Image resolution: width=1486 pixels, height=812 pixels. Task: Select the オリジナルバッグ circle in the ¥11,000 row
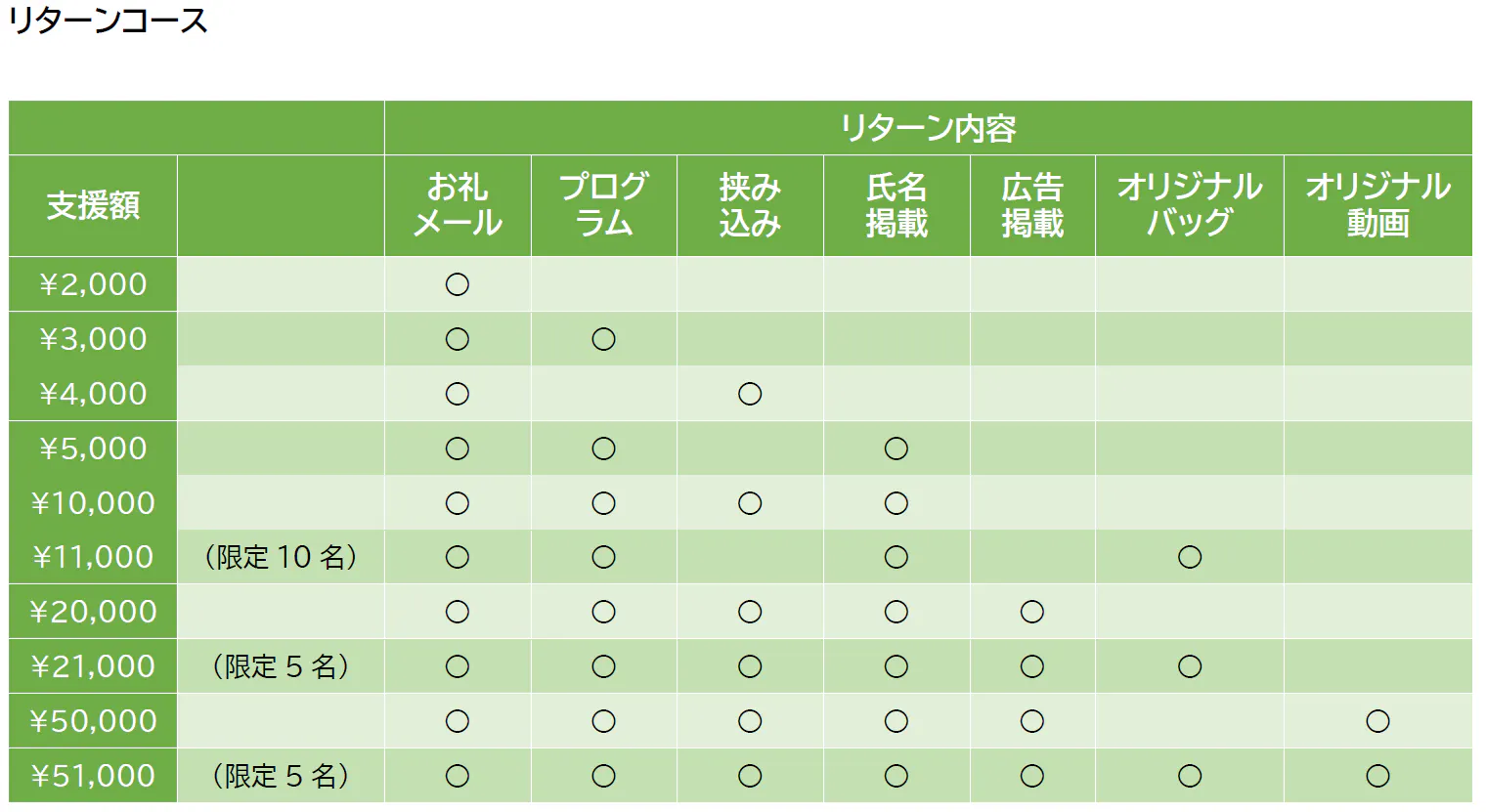pos(1190,557)
